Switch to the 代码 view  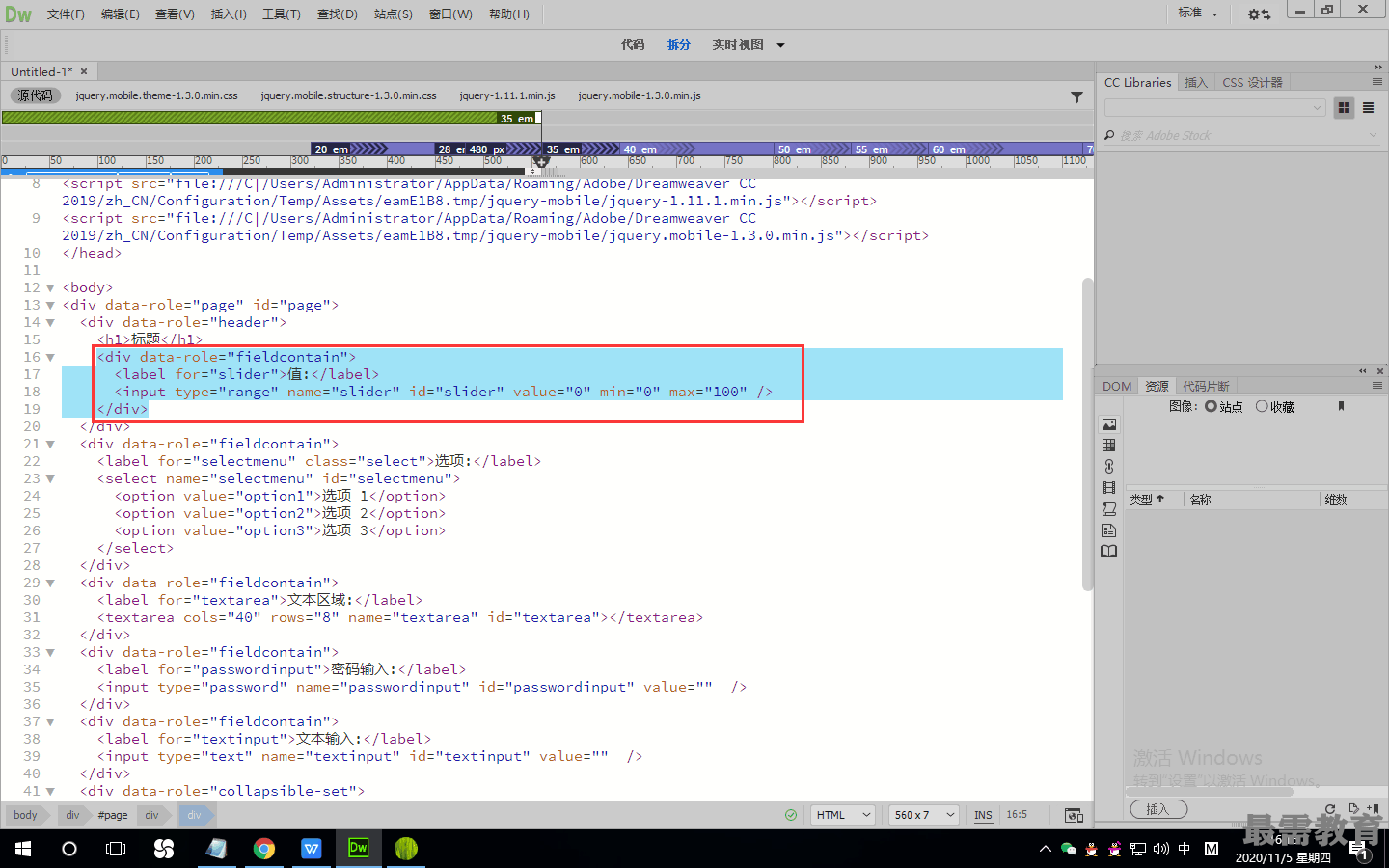pos(633,45)
